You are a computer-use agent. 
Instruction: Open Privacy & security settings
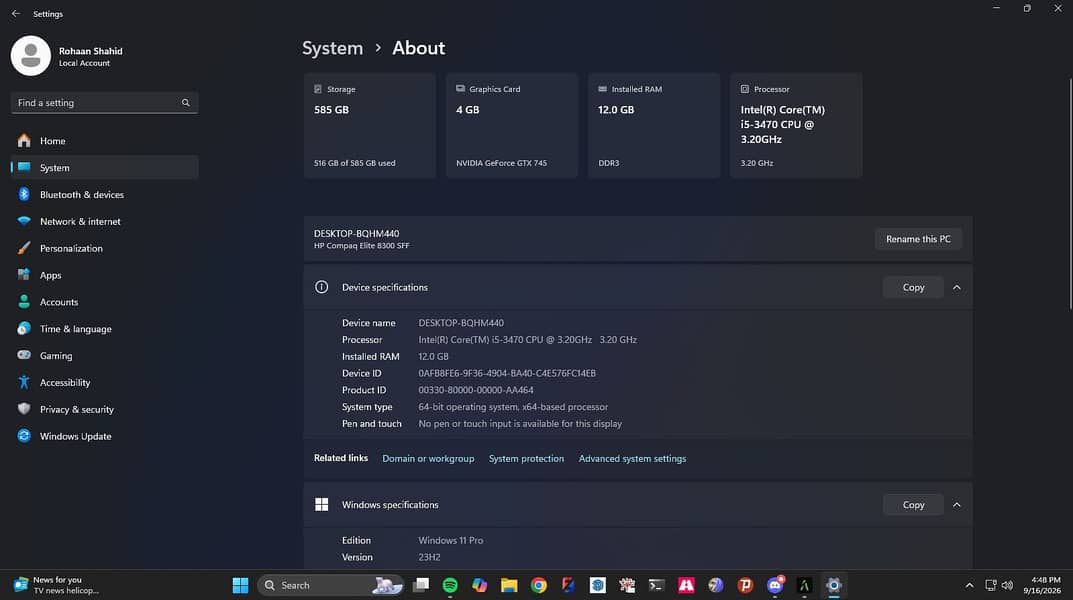(105, 409)
